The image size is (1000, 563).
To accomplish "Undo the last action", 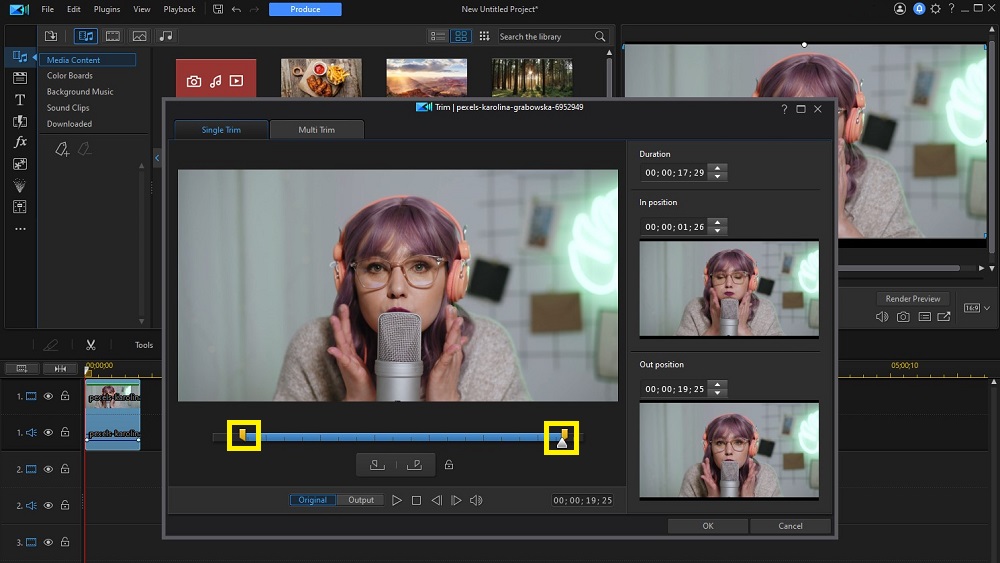I will pos(237,9).
